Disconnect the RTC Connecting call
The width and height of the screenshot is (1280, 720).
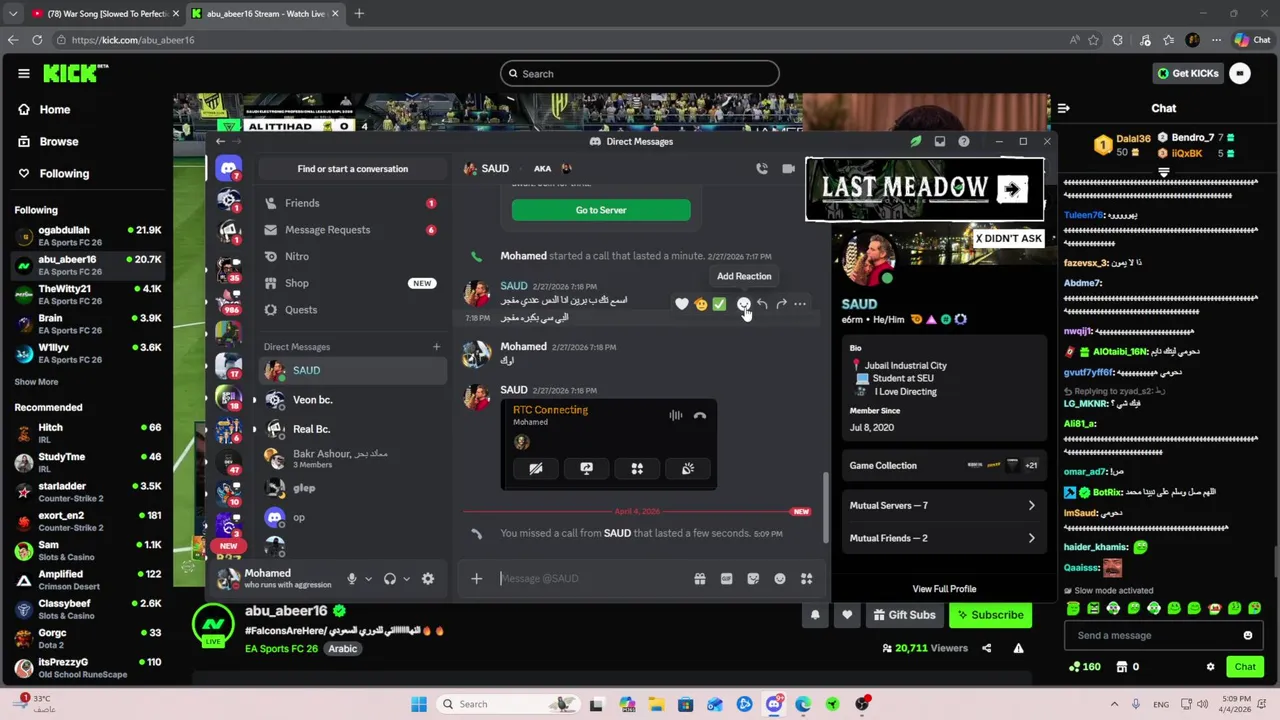coord(699,416)
